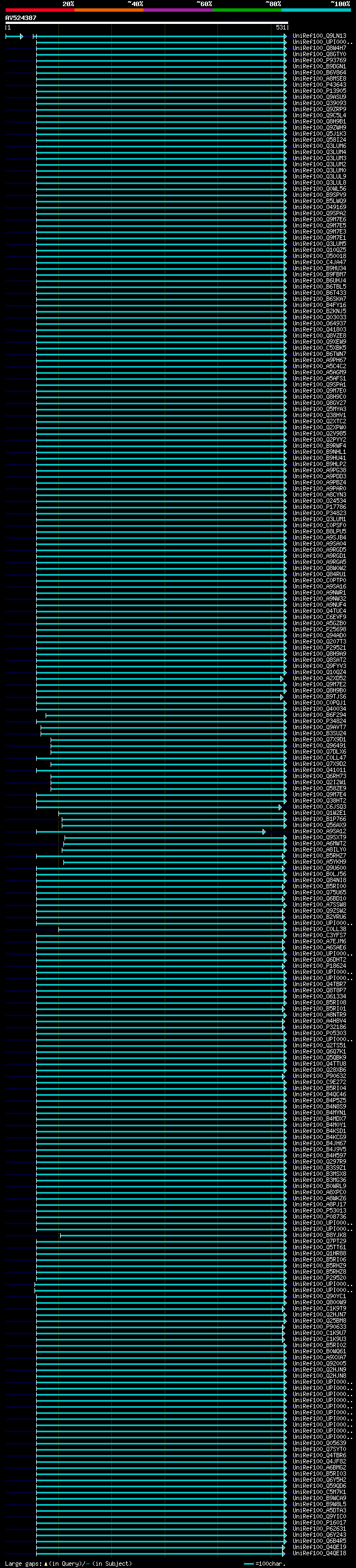Select hit label UniRef100_P25698
The image size is (356, 1568).
pos(319,630)
